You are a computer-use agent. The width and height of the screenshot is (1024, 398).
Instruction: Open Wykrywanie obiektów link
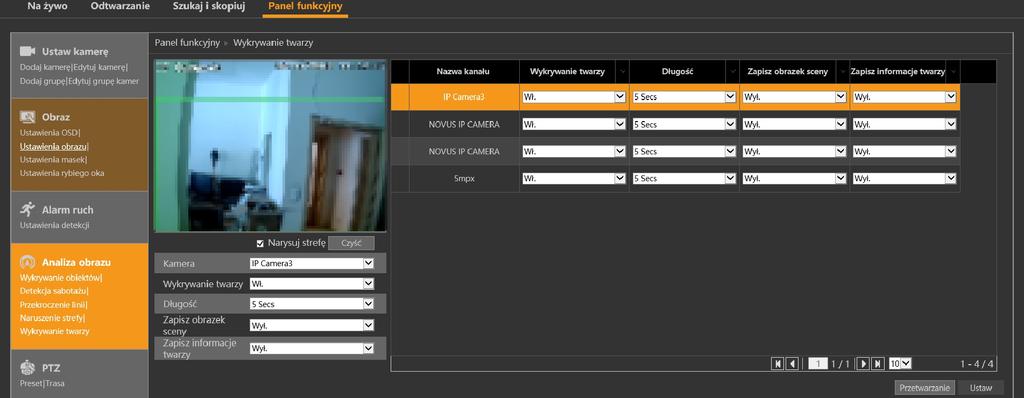point(61,277)
